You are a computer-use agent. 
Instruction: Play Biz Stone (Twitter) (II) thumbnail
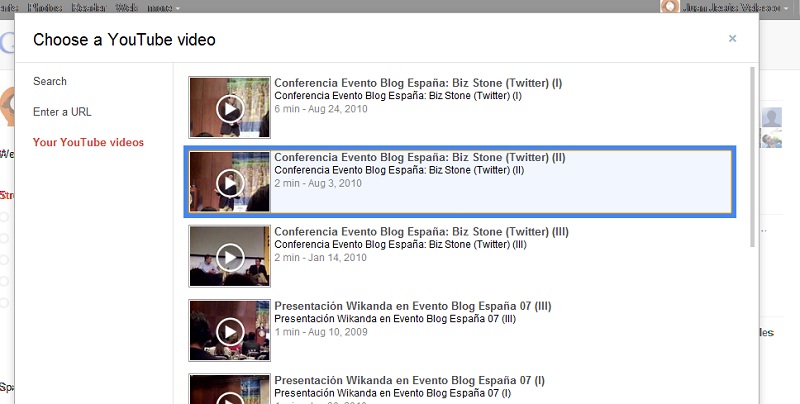click(230, 182)
